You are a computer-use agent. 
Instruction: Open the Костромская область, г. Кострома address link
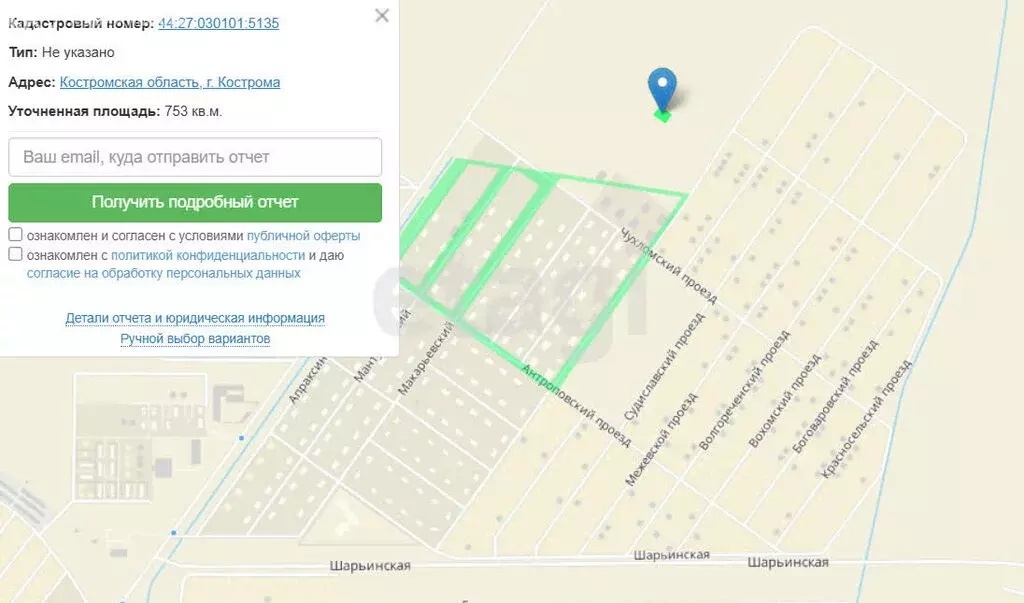(170, 82)
